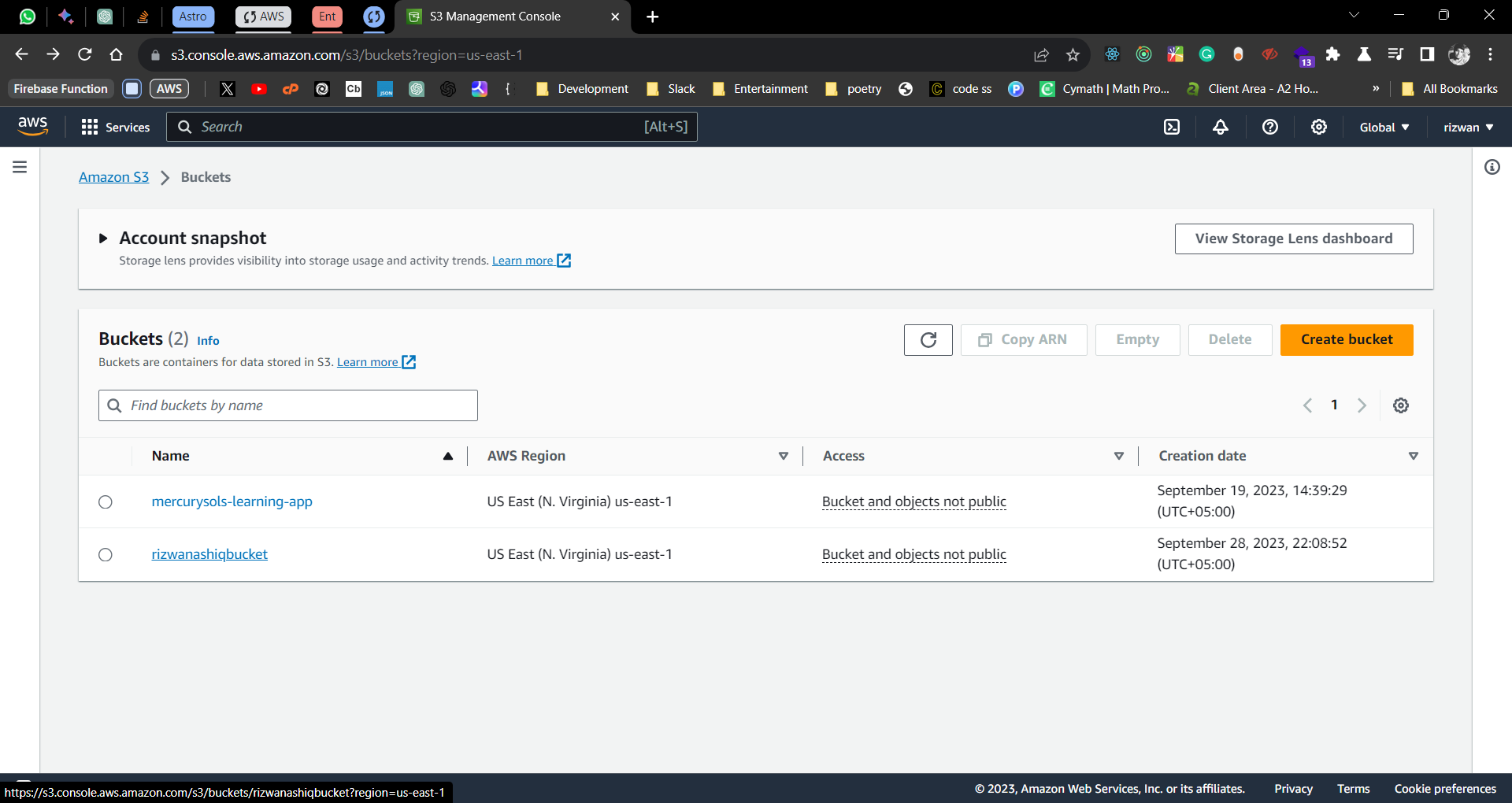
Task: Open the WhatsApp pinned tab
Action: point(28,17)
